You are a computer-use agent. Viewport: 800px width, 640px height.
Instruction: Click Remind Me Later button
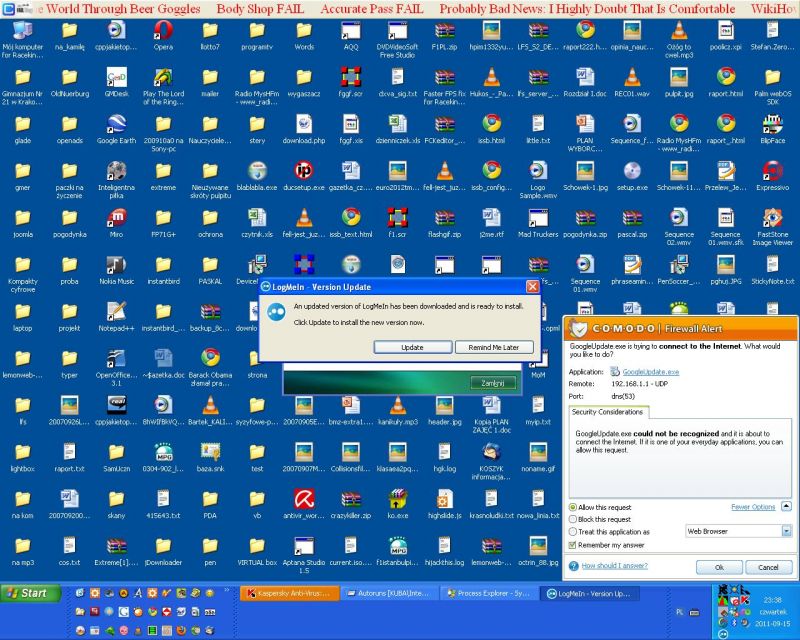(x=494, y=347)
